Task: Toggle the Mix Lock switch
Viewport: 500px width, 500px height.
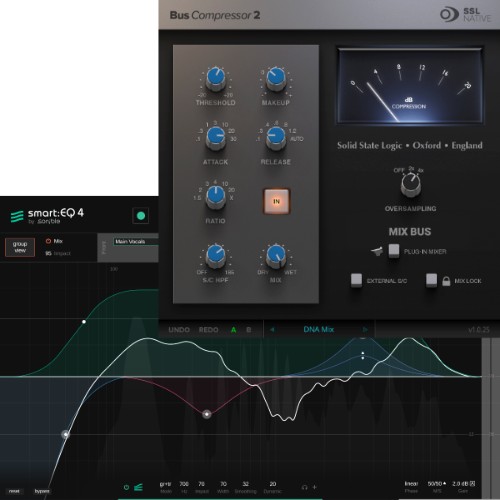Action: click(431, 280)
